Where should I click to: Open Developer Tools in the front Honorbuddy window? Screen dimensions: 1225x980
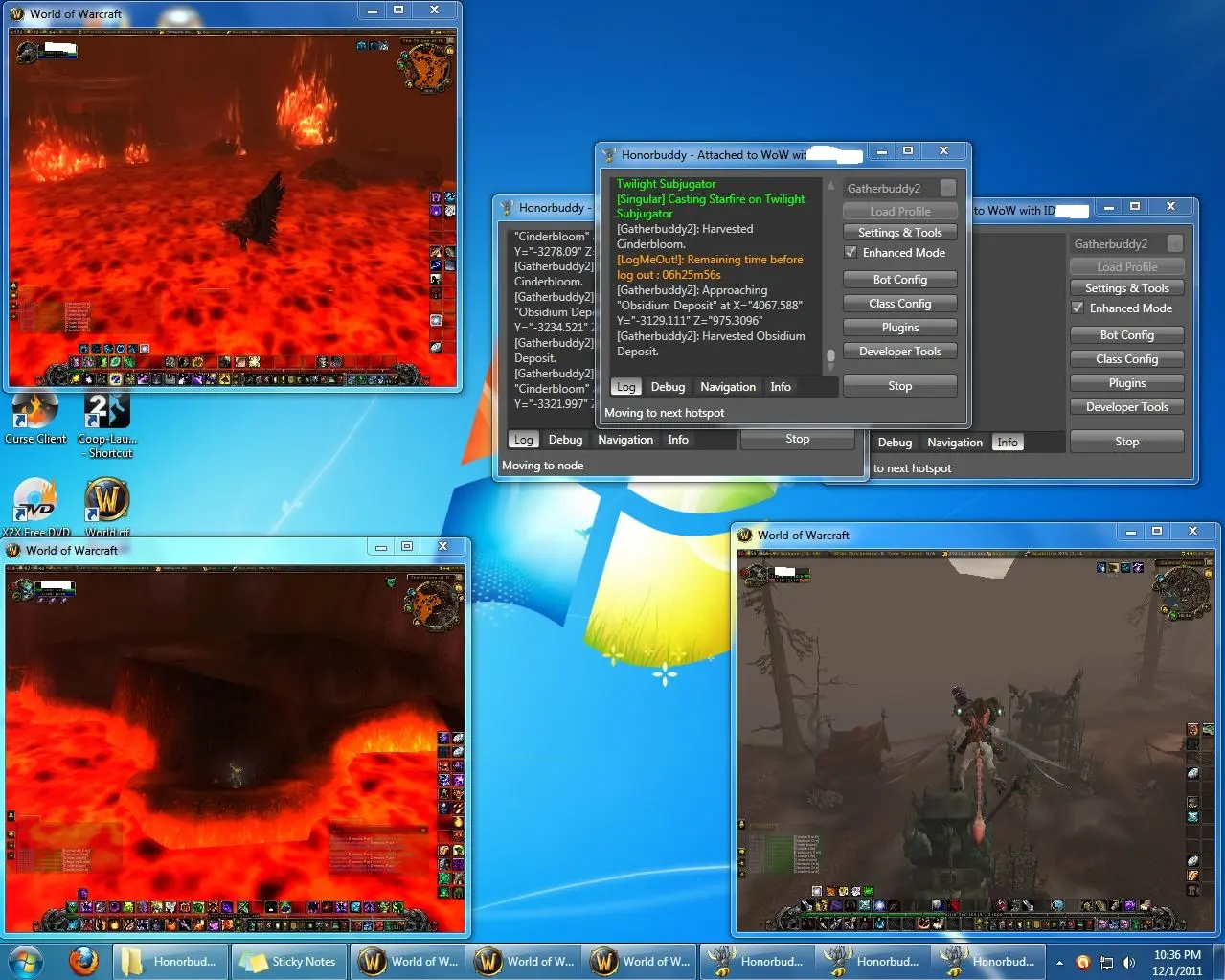click(x=899, y=352)
